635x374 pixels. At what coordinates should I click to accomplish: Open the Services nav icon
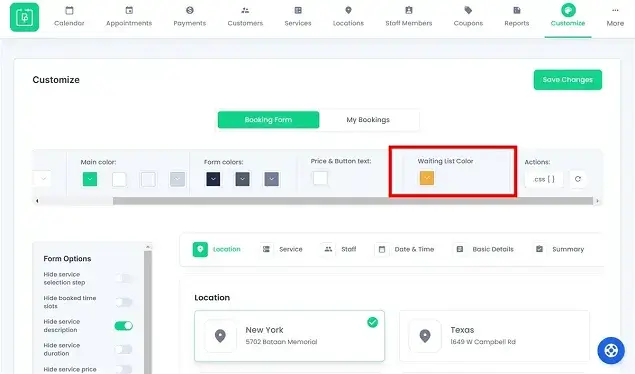click(298, 10)
